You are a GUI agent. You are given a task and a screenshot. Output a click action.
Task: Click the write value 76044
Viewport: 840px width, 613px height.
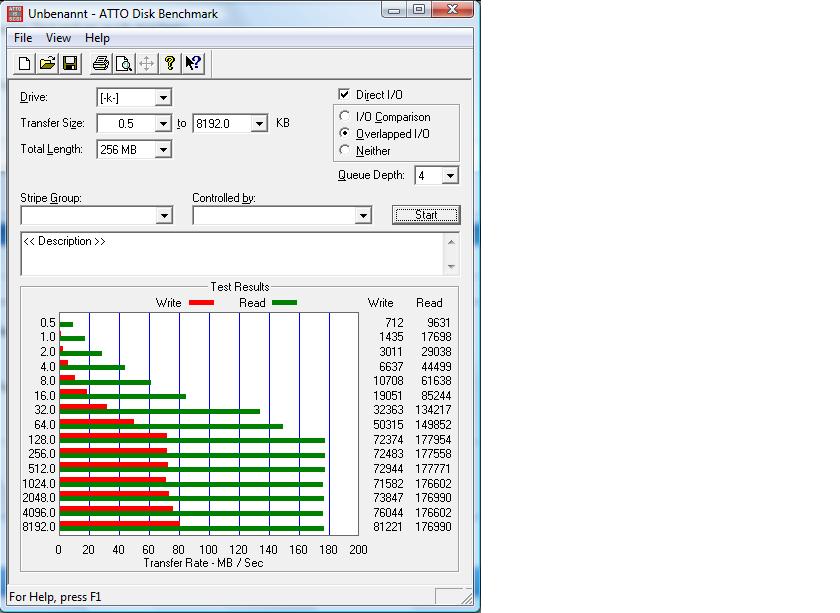pyautogui.click(x=388, y=513)
